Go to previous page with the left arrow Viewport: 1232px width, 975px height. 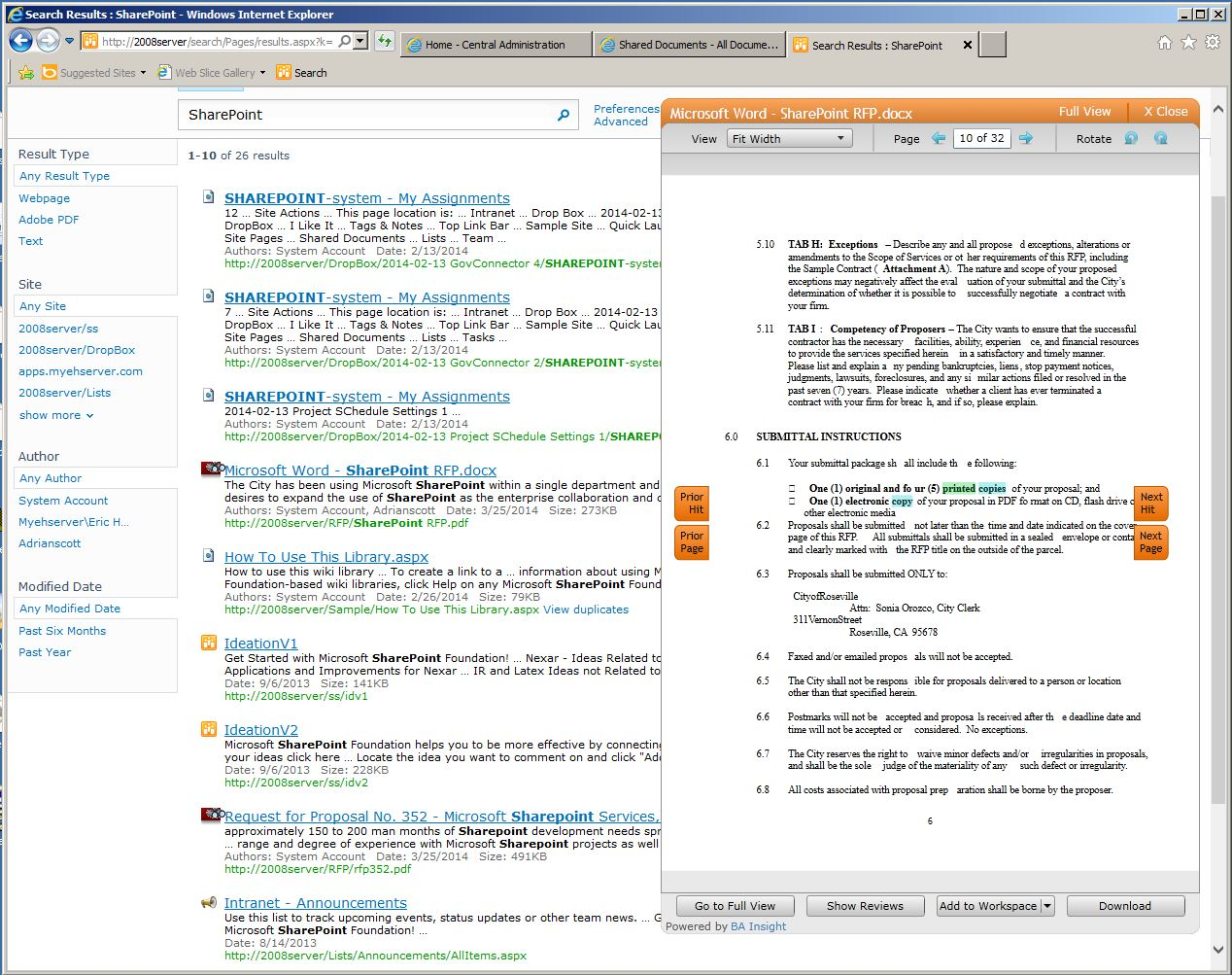[939, 138]
